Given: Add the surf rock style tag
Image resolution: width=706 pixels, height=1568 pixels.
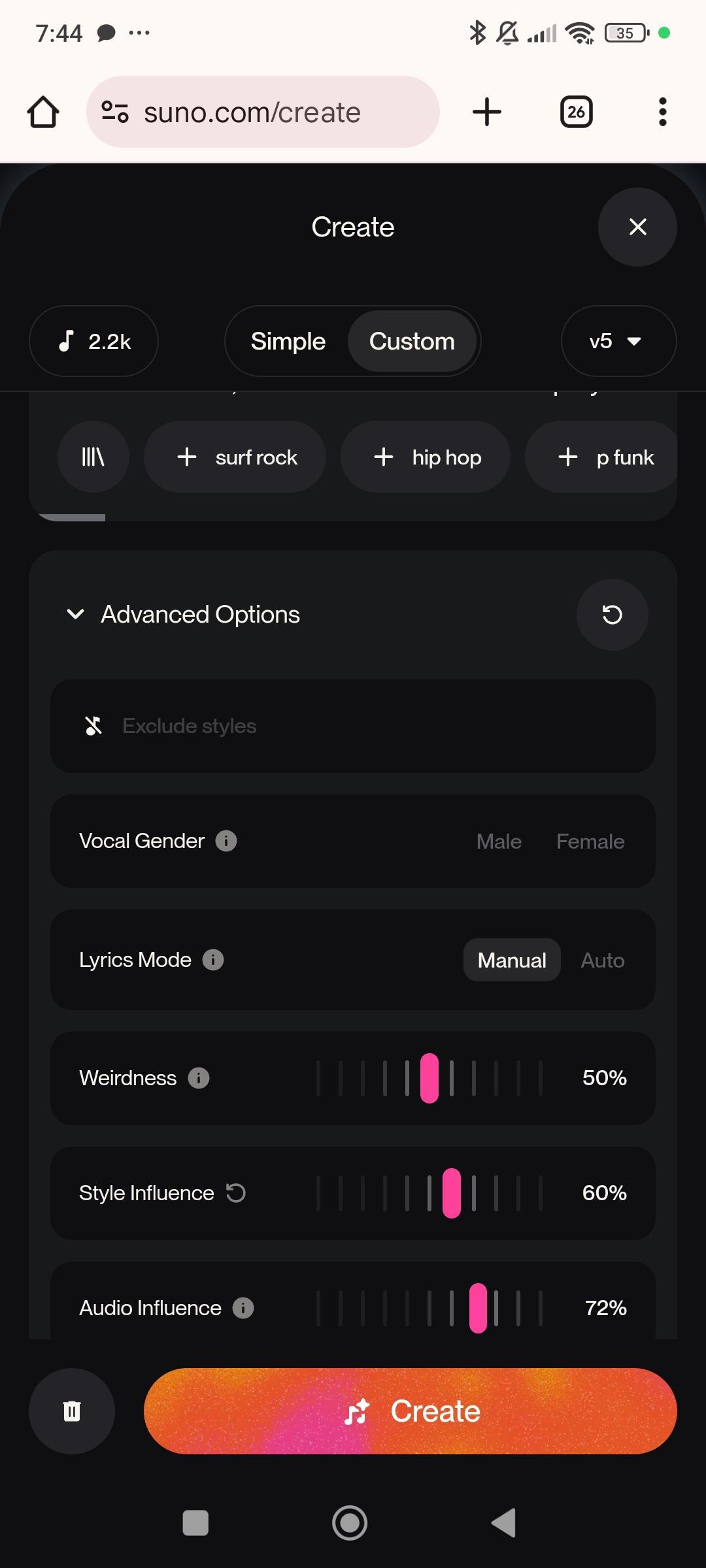Looking at the screenshot, I should 235,457.
